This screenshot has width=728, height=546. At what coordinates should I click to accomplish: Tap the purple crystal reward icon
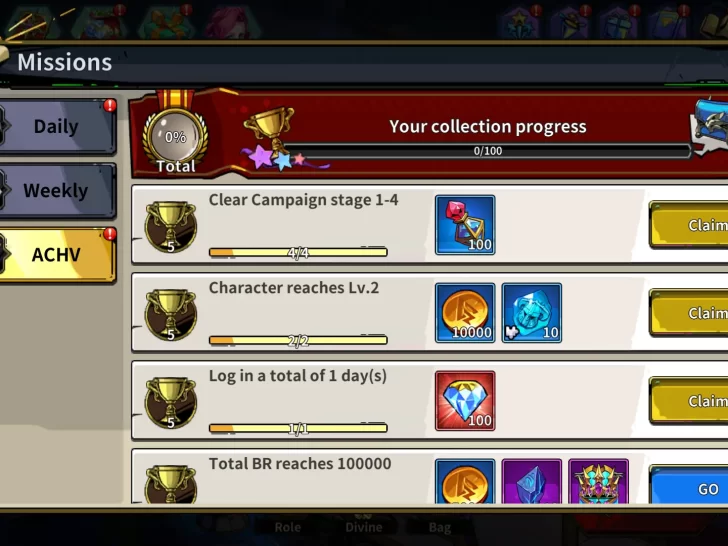click(532, 481)
